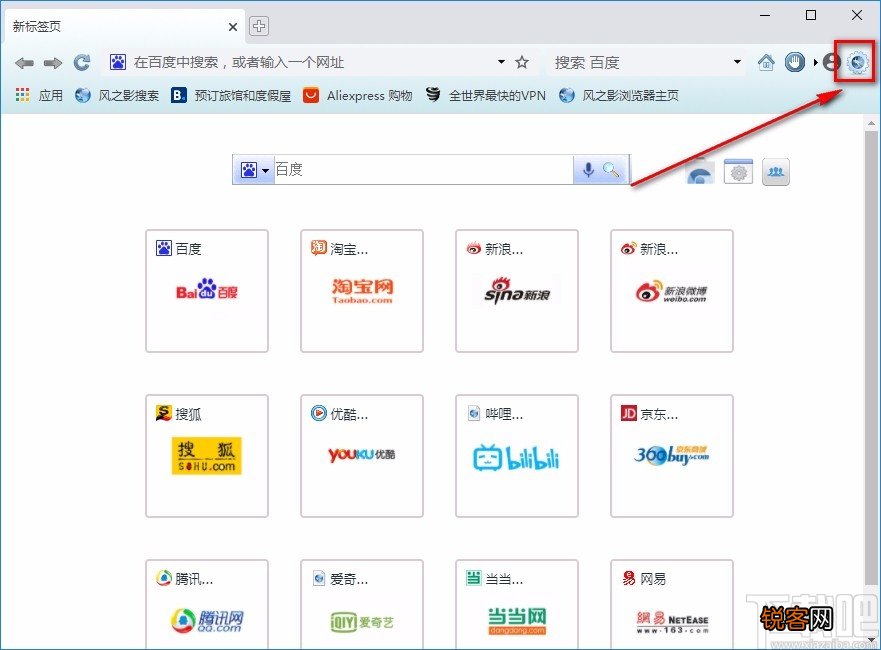Expand the 搜索 百度 engine dropdown
881x650 pixels.
point(737,62)
